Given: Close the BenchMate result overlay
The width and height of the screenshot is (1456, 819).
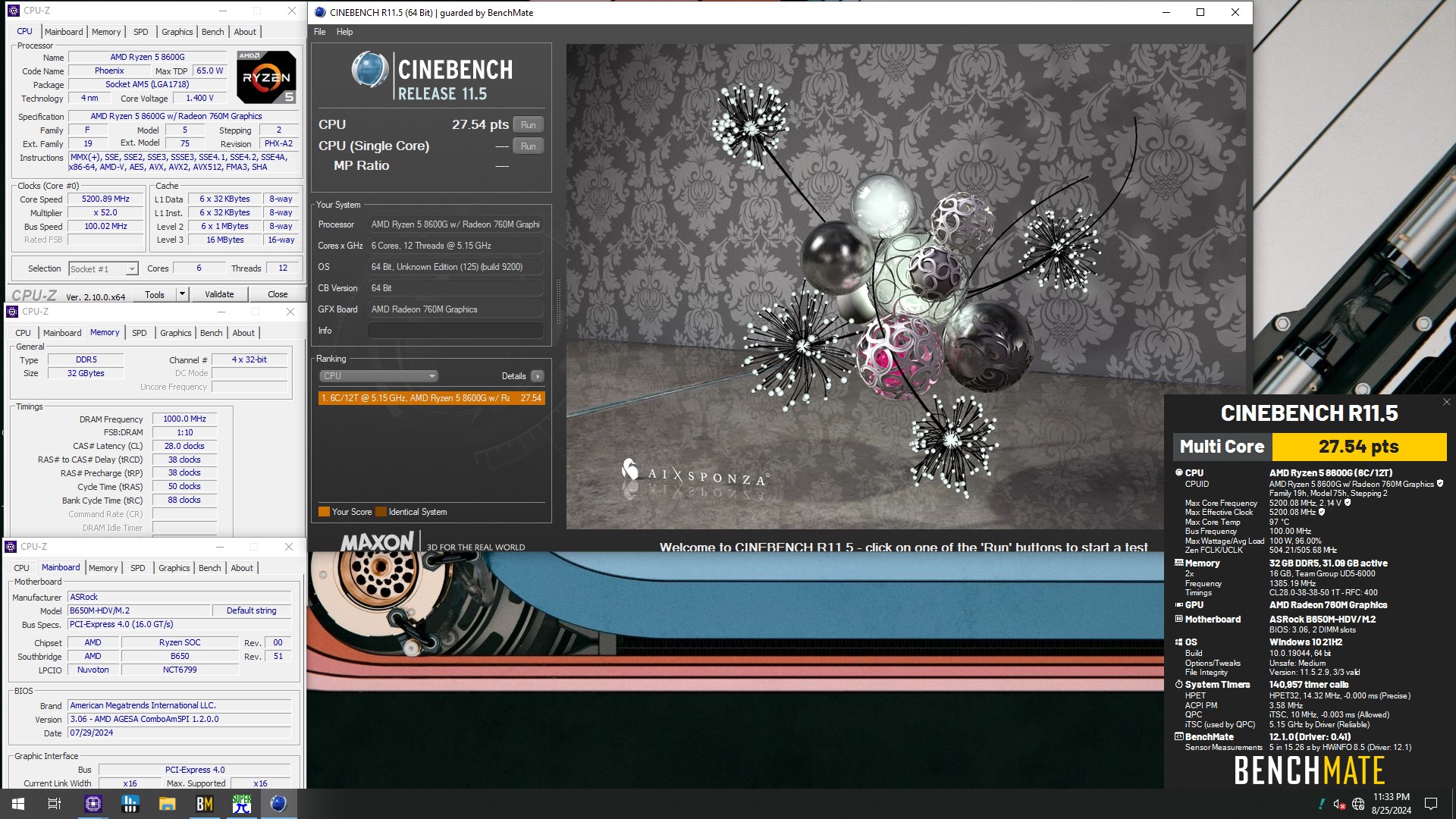Looking at the screenshot, I should [x=1446, y=402].
